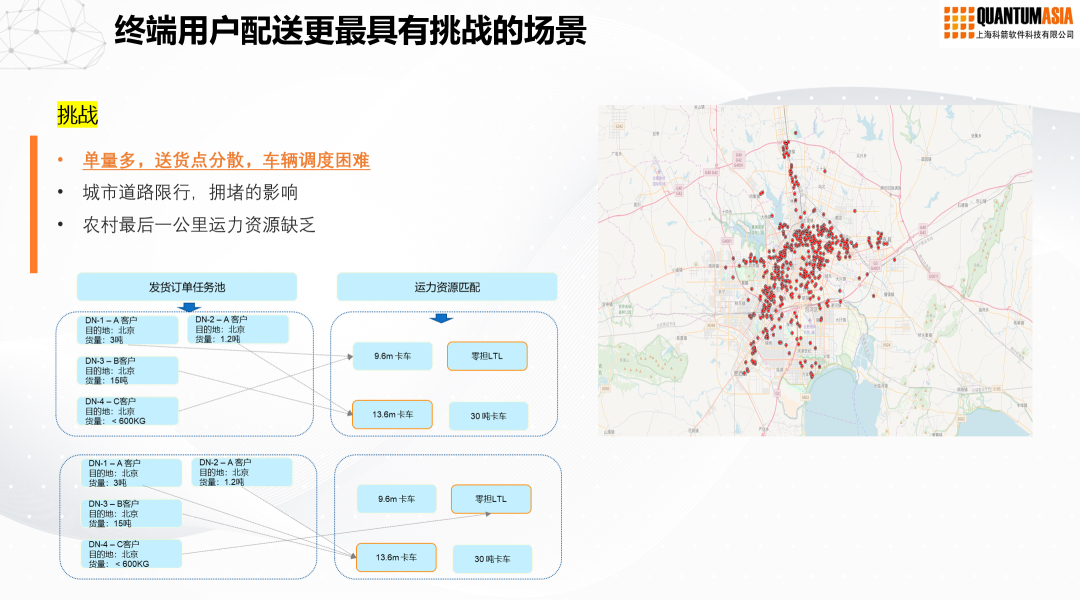This screenshot has width=1080, height=608.
Task: Click the QUANTUMASIA logo wordmark
Action: 1024,17
